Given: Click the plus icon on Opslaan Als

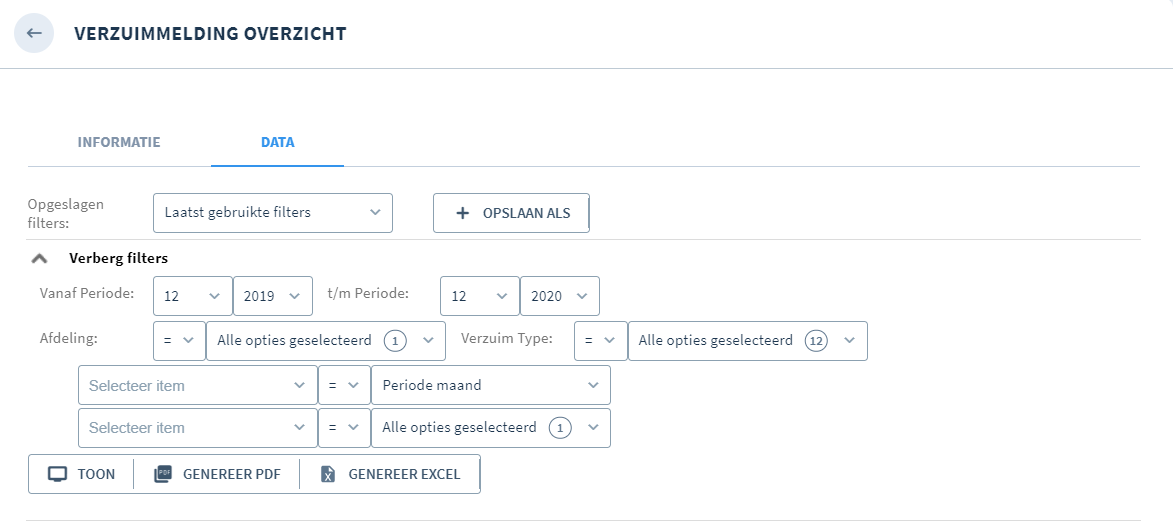Looking at the screenshot, I should 463,213.
